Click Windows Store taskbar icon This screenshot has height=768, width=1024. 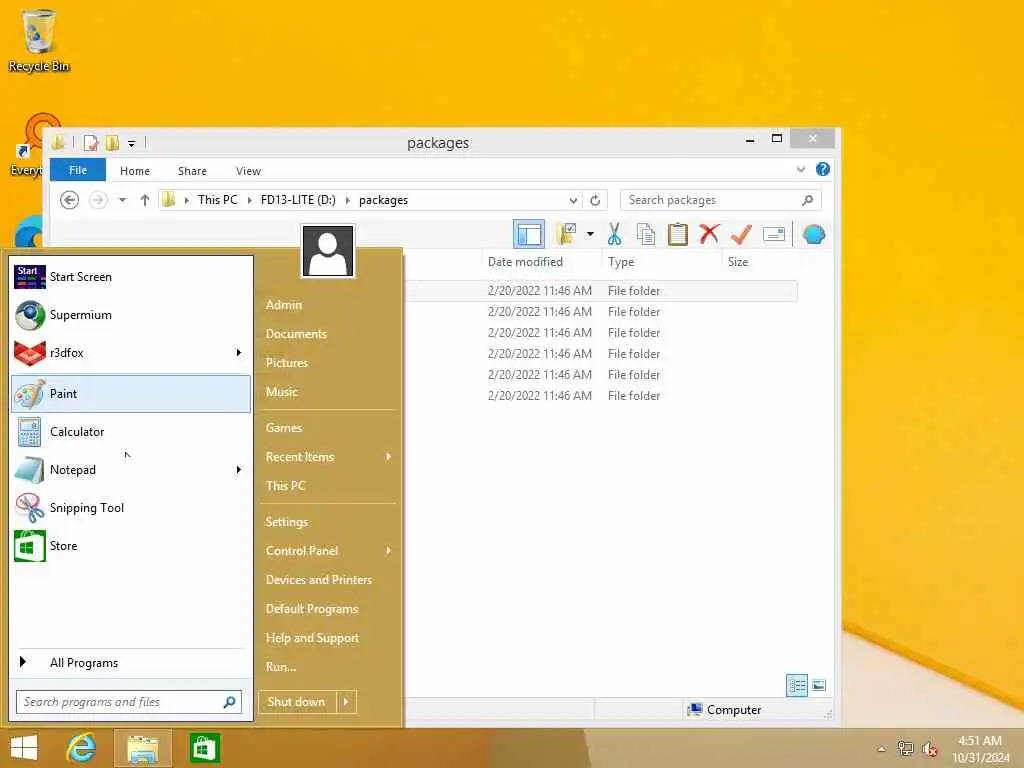[204, 748]
